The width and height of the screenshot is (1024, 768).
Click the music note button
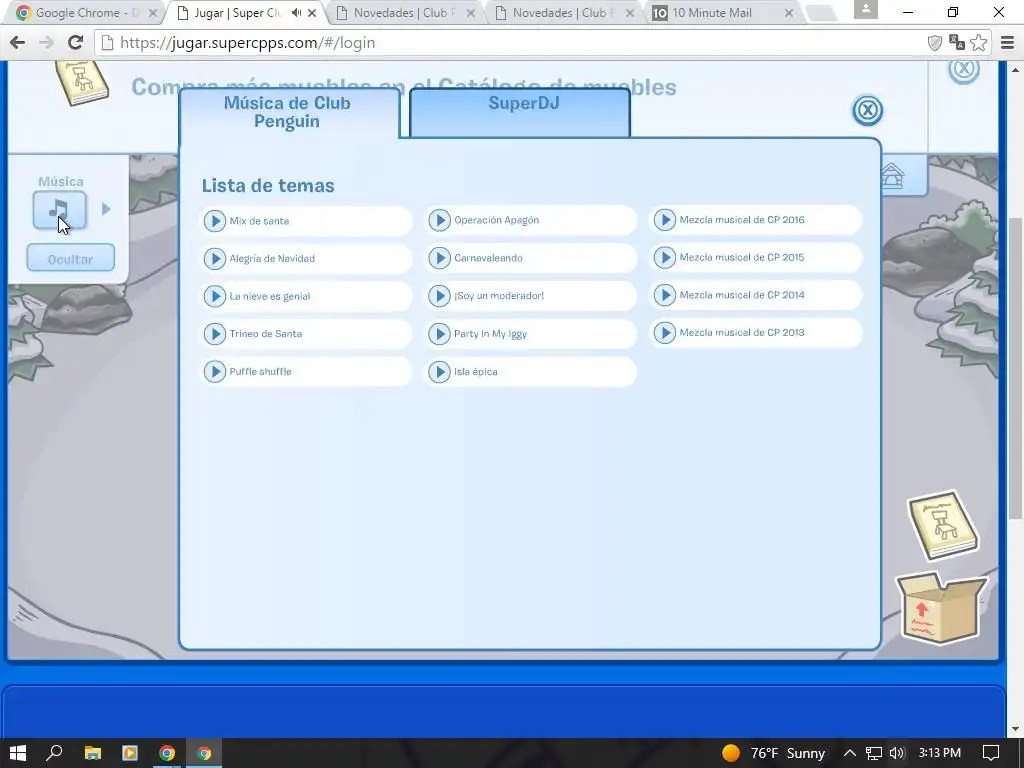coord(59,210)
